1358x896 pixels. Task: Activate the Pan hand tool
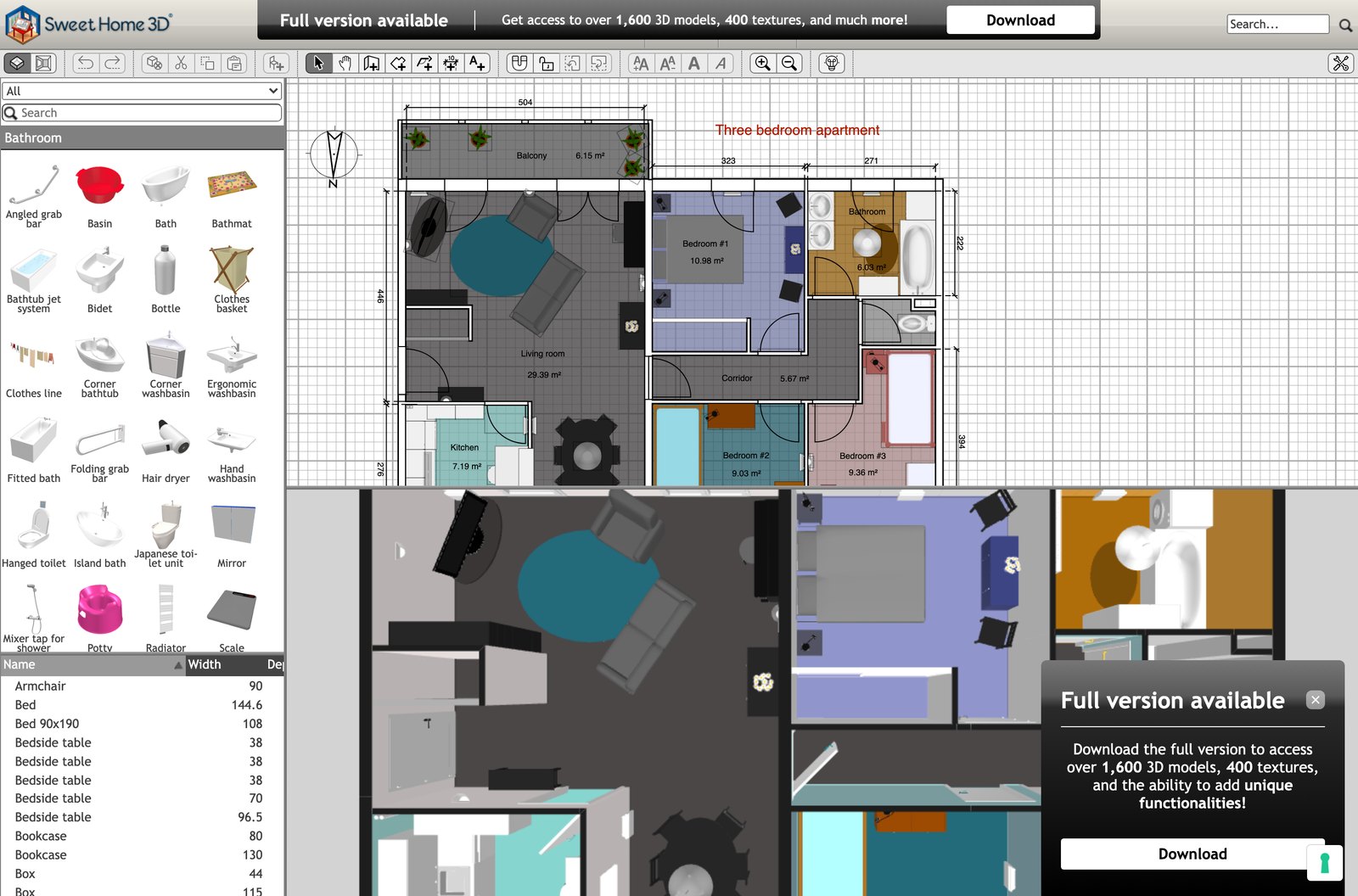345,63
